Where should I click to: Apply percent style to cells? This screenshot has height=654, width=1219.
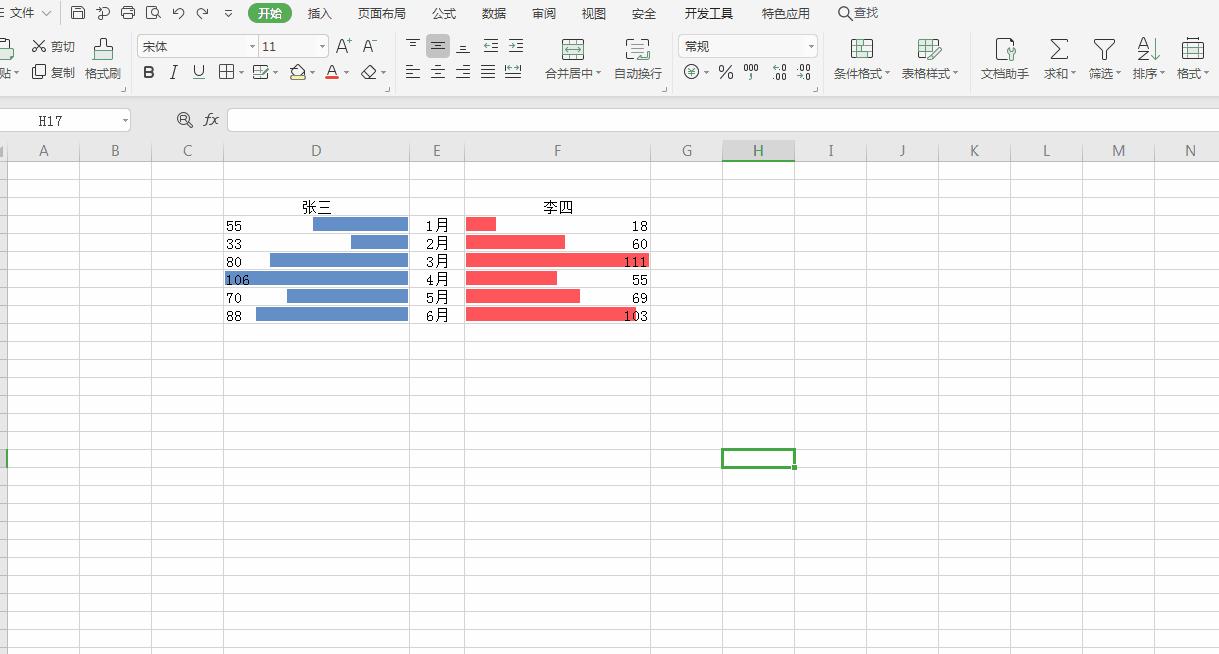pos(726,72)
